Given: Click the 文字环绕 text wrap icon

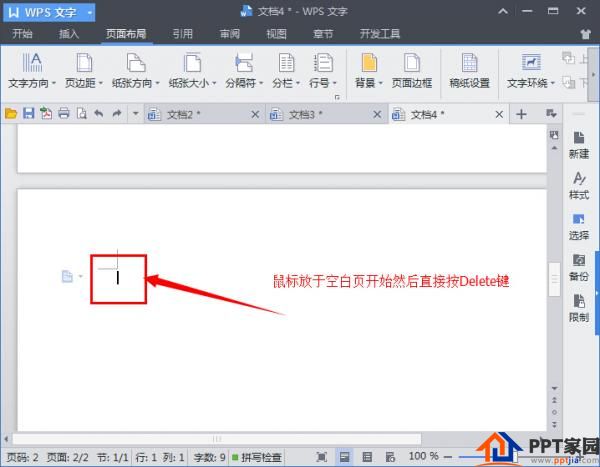Looking at the screenshot, I should click(x=531, y=62).
